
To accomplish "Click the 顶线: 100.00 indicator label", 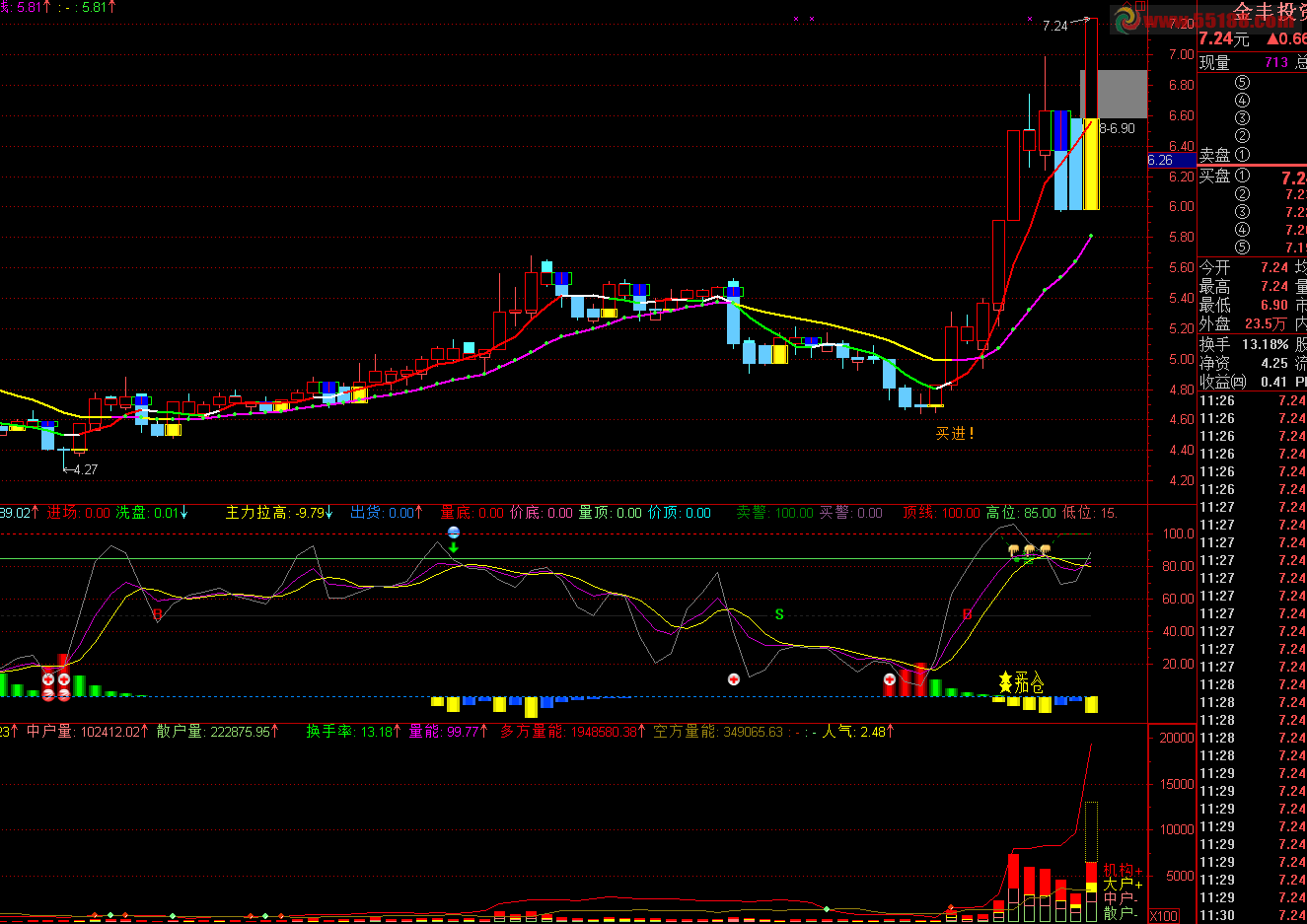I will click(x=941, y=513).
